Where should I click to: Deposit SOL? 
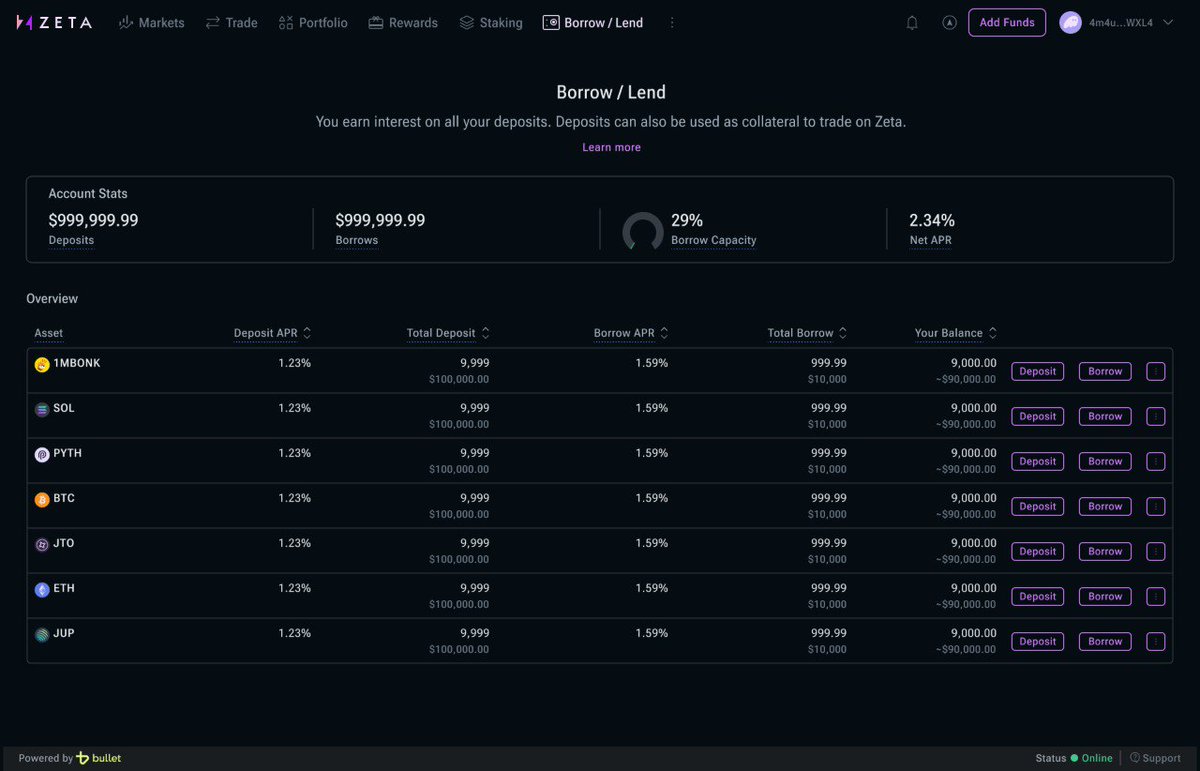click(x=1037, y=416)
